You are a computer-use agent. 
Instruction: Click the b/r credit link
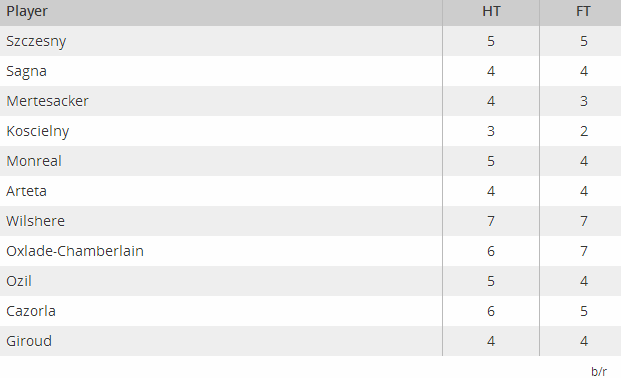599,372
